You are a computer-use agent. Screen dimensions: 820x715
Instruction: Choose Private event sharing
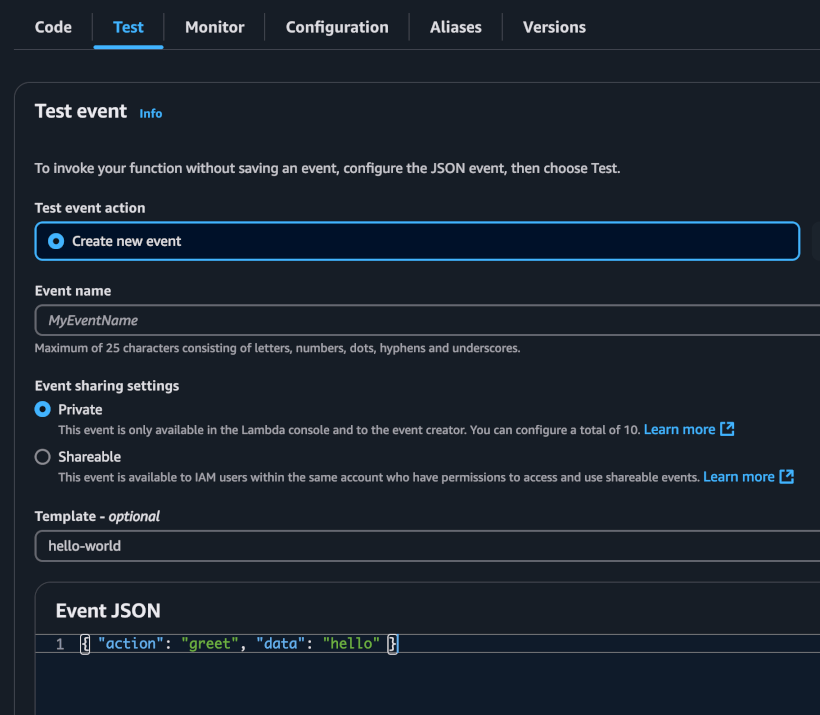point(43,409)
